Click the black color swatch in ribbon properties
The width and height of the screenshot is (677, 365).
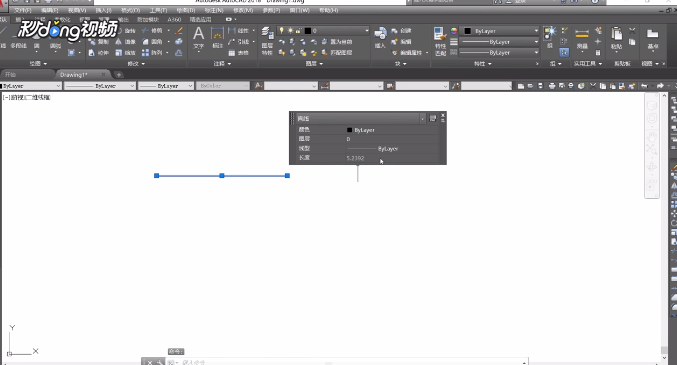[x=468, y=31]
